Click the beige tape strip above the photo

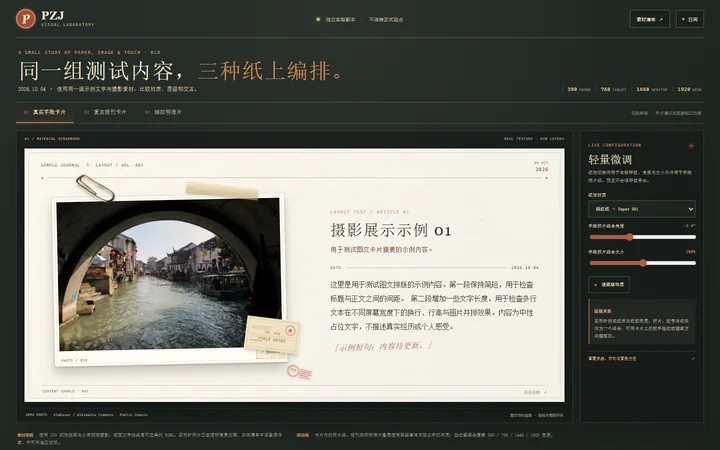(222, 190)
